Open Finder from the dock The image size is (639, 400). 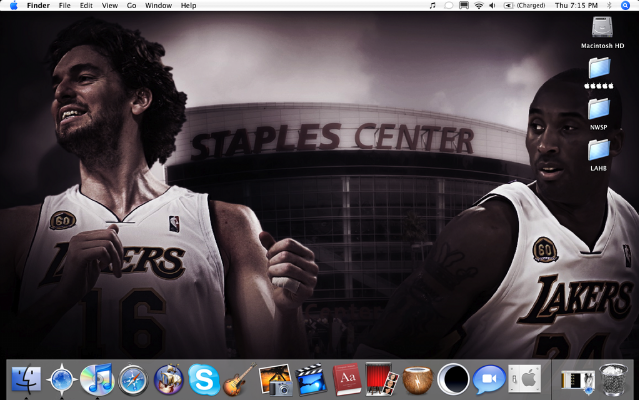click(25, 380)
